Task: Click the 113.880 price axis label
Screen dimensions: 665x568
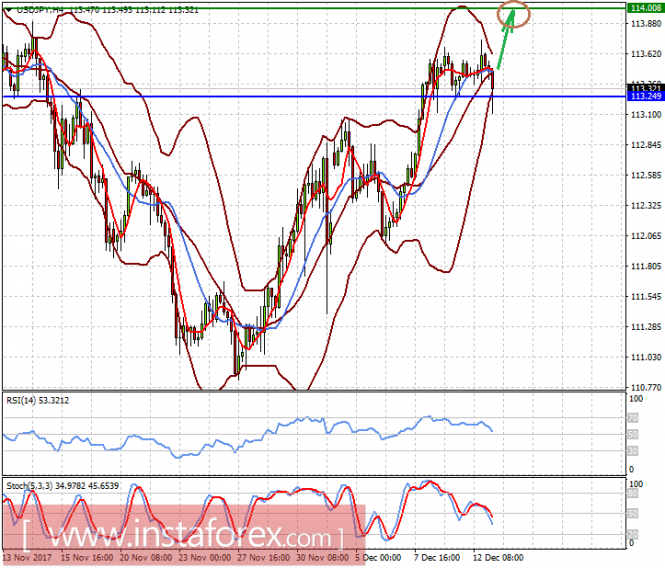Action: pos(646,24)
